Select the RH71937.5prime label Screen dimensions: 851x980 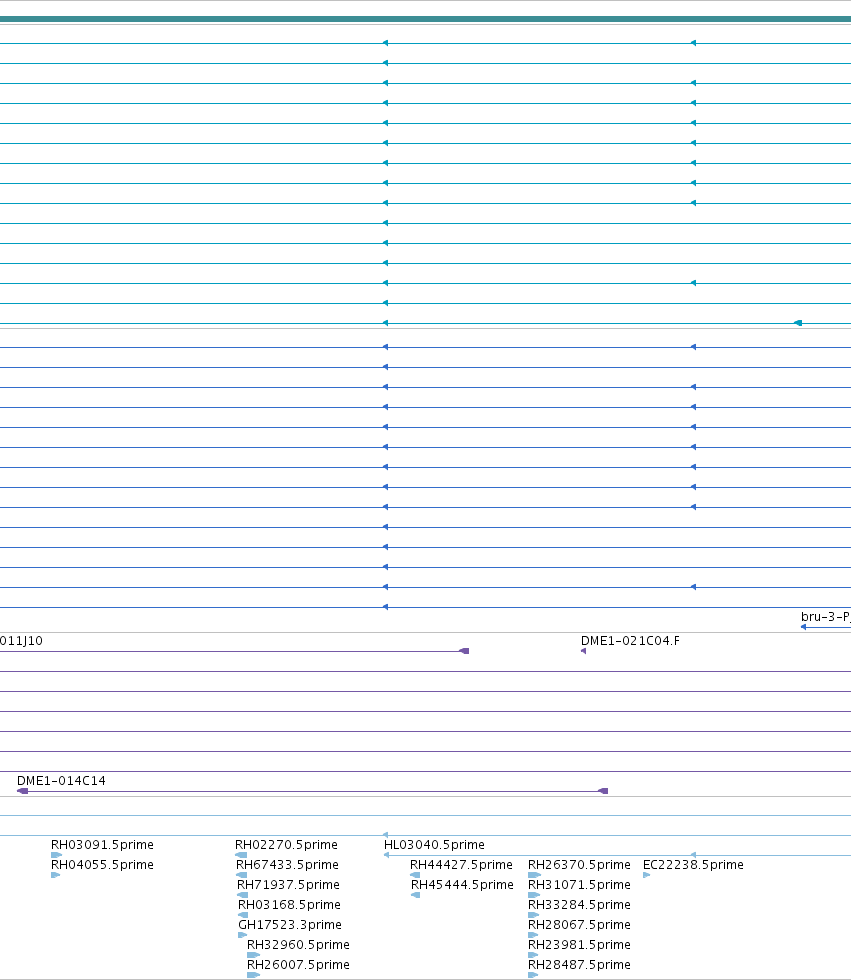[x=288, y=884]
